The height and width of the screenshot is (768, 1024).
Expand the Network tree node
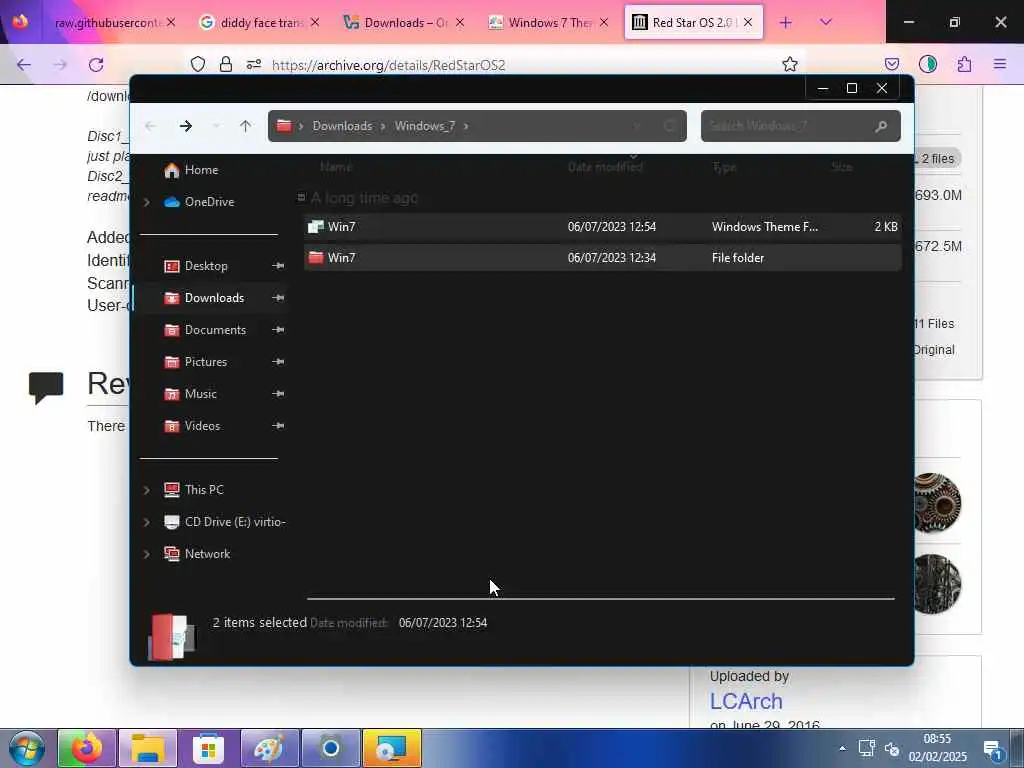(147, 554)
